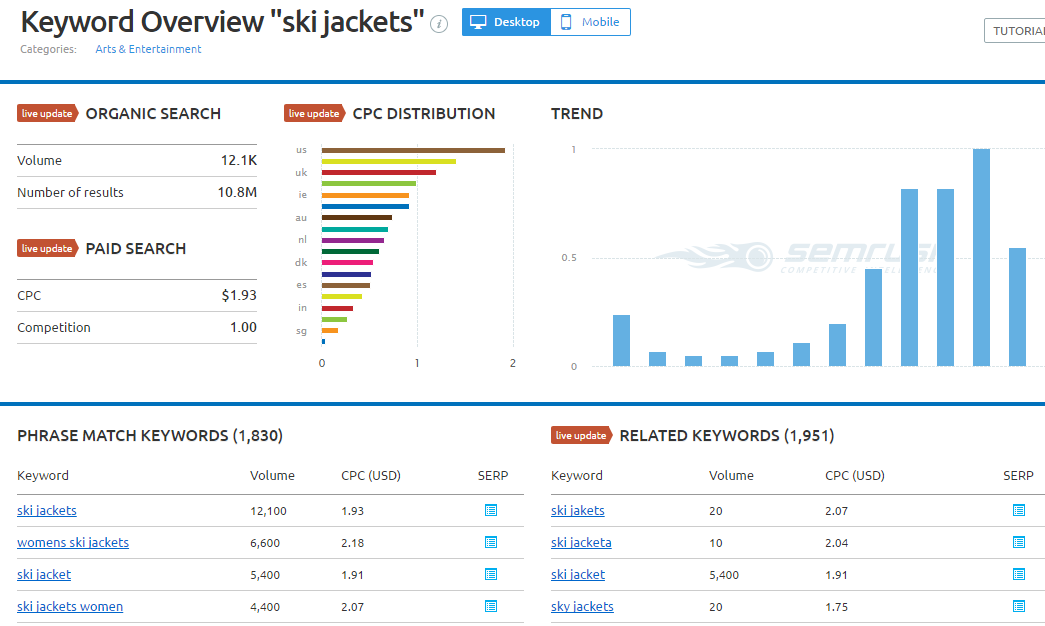
Task: View SERP for "ski jacket" under Related Keywords
Action: pyautogui.click(x=1021, y=574)
